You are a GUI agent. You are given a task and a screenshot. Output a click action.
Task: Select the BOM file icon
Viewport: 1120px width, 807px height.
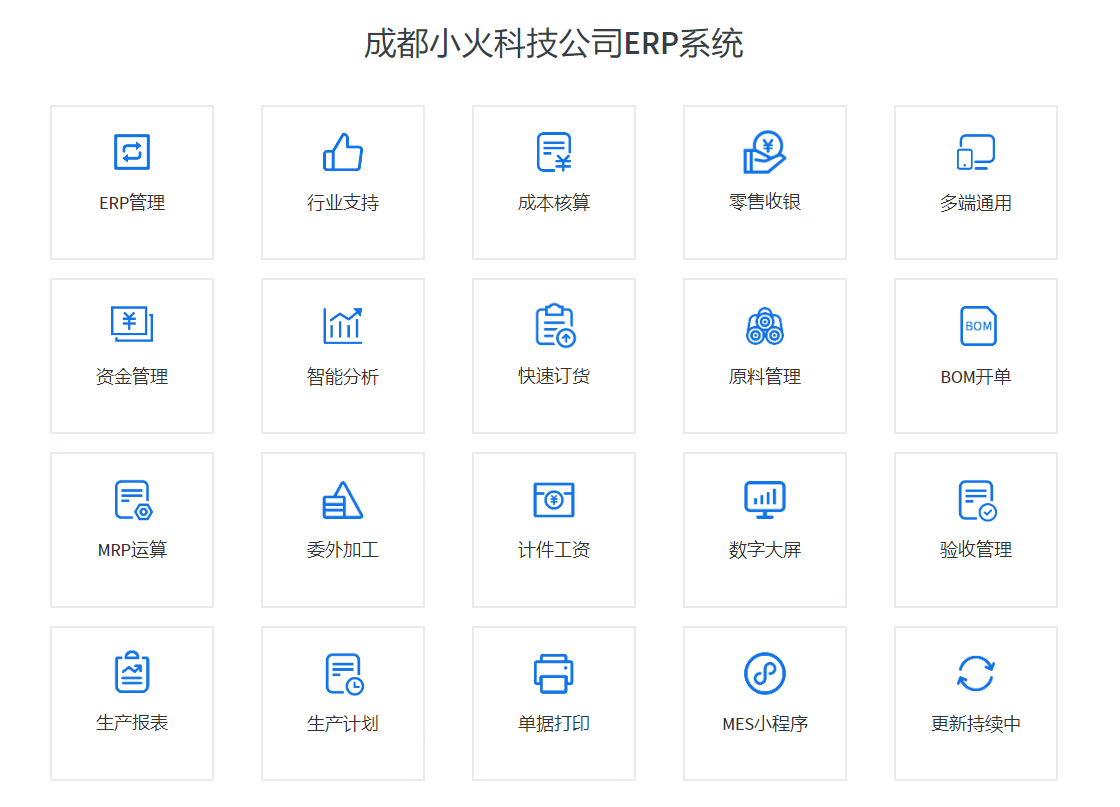(x=977, y=326)
